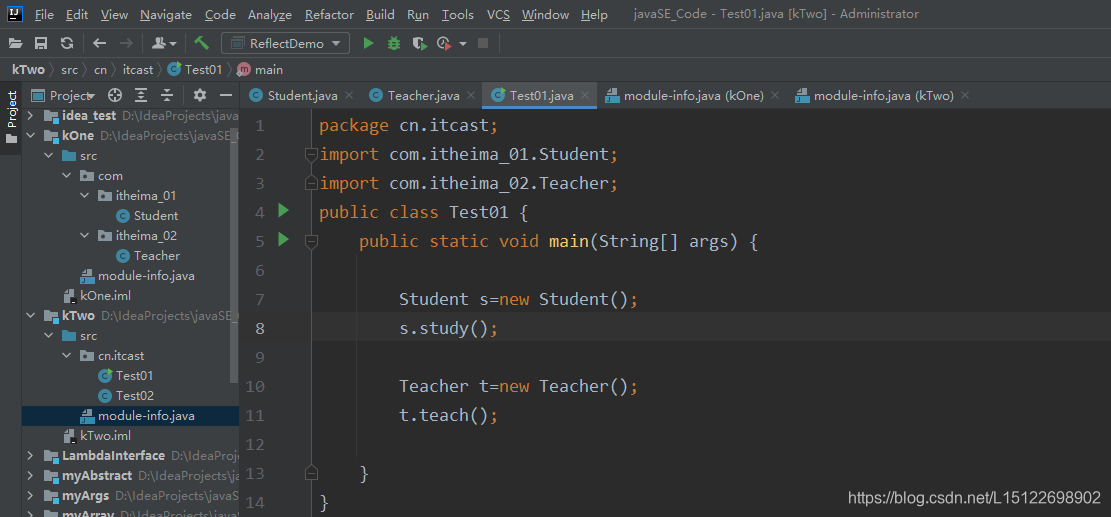Open the Navigate menu
Viewport: 1111px width, 517px height.
point(166,14)
